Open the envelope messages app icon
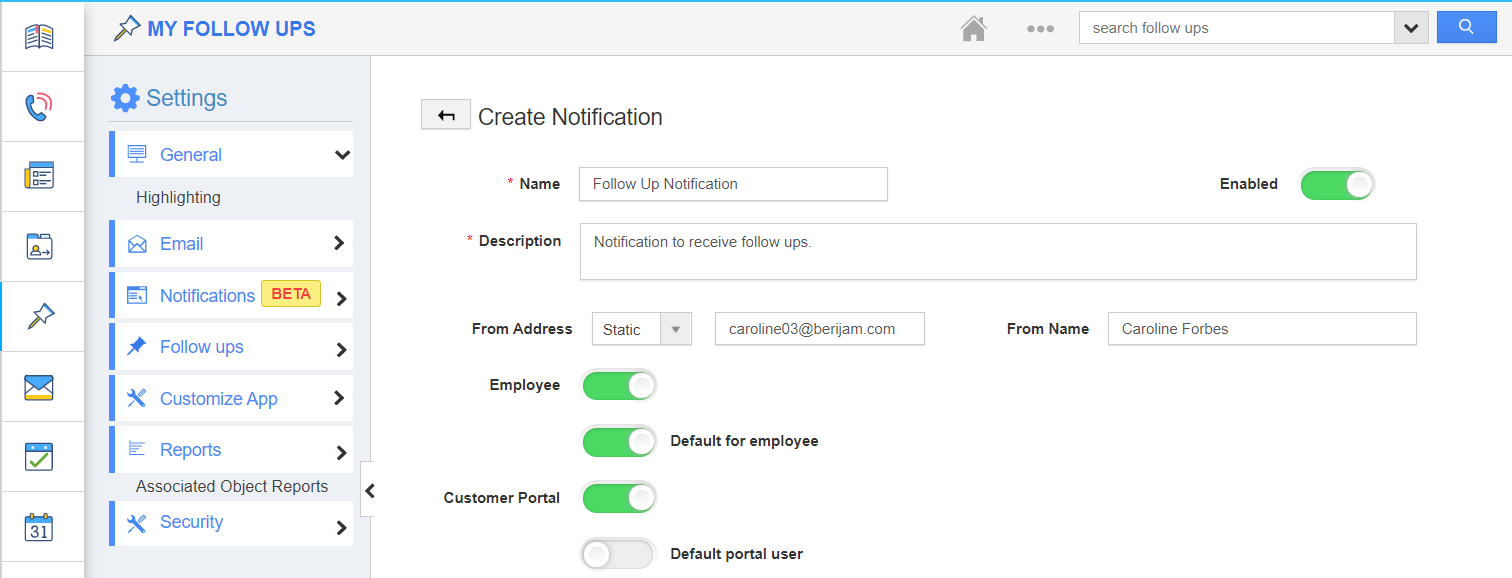The width and height of the screenshot is (1512, 578). pos(39,387)
